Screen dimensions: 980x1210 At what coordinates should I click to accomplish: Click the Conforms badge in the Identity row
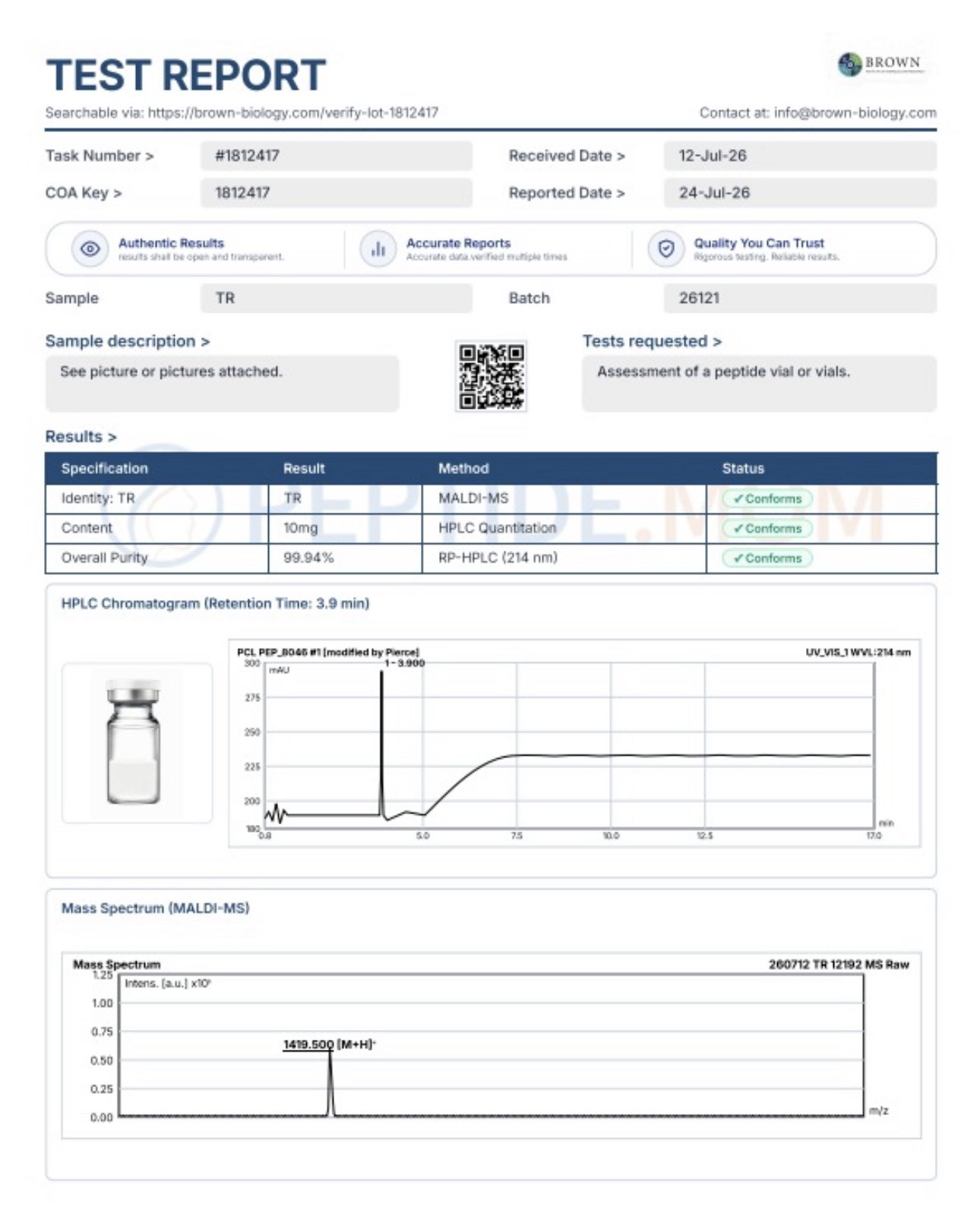(x=767, y=498)
